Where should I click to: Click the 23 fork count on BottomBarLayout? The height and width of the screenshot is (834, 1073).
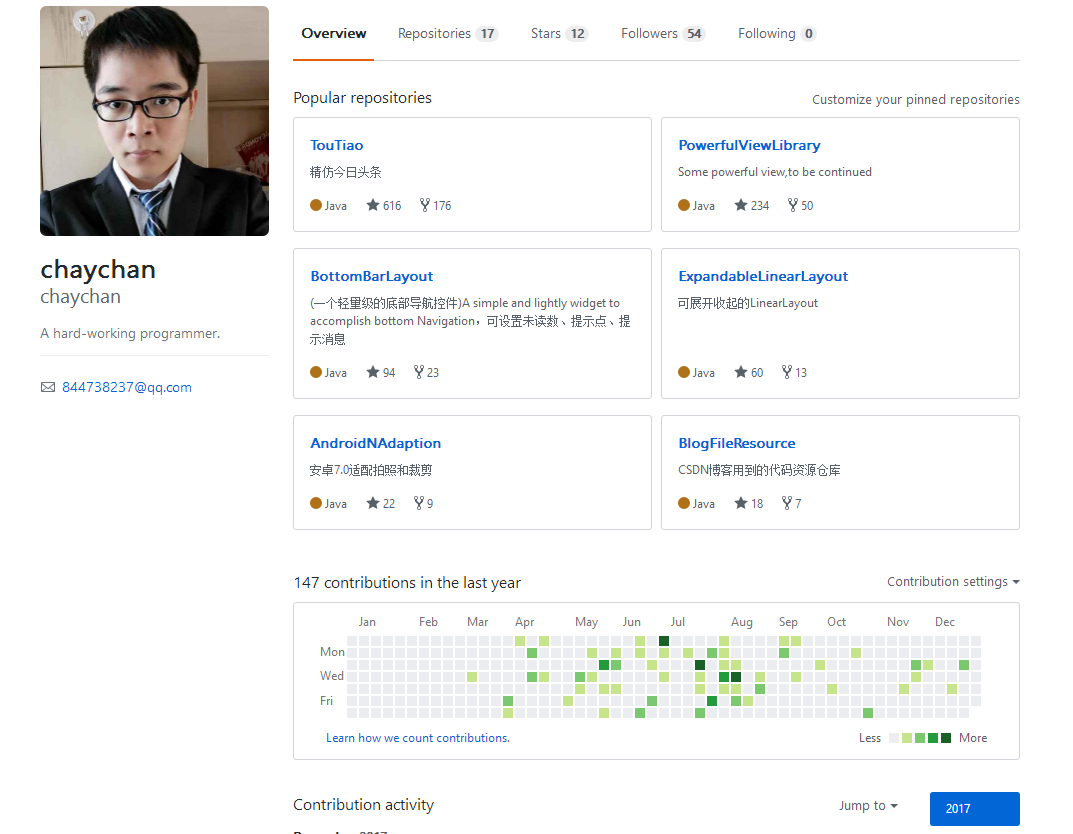tap(433, 372)
